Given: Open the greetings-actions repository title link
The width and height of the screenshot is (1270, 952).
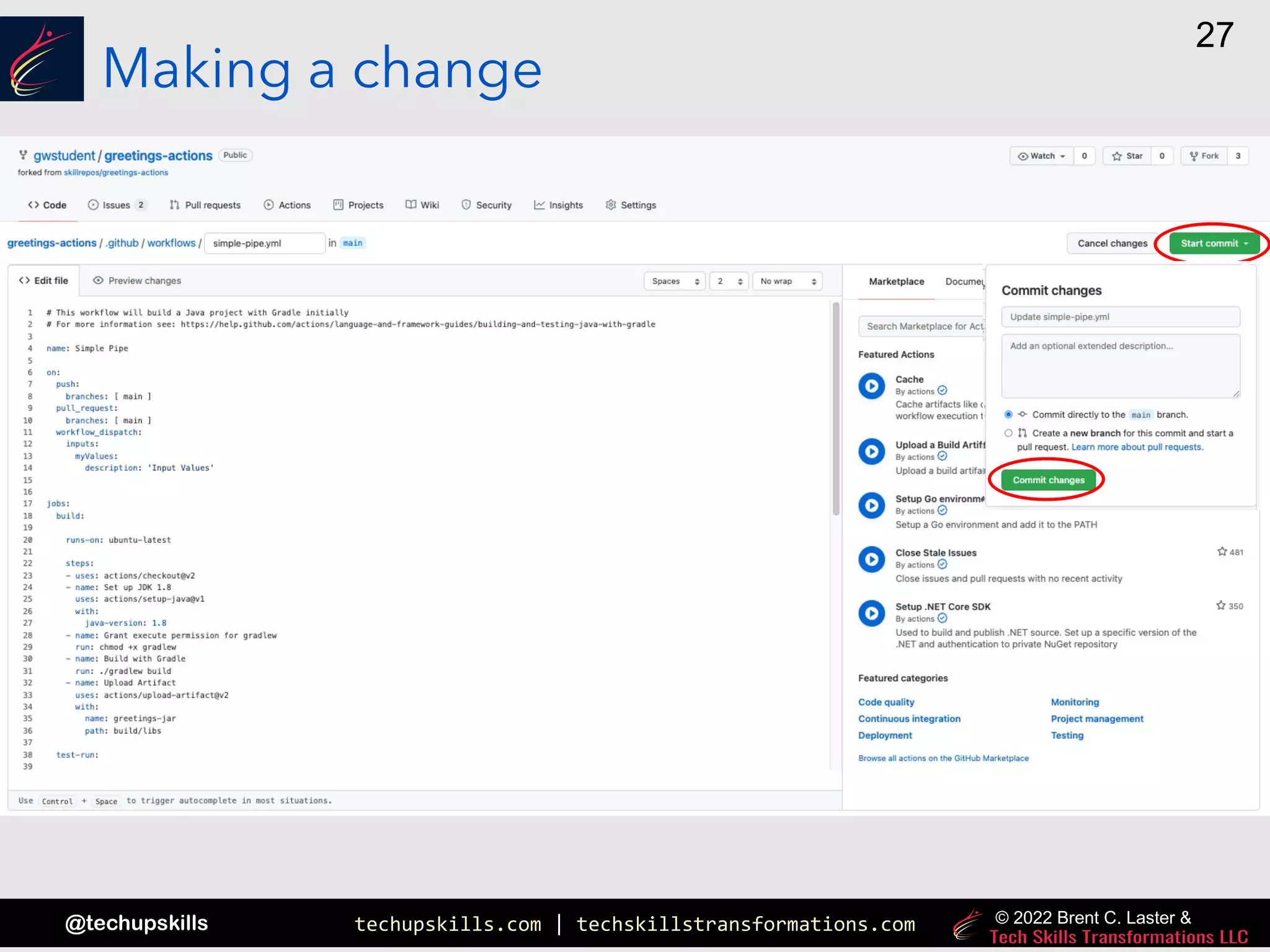Looking at the screenshot, I should pyautogui.click(x=158, y=156).
